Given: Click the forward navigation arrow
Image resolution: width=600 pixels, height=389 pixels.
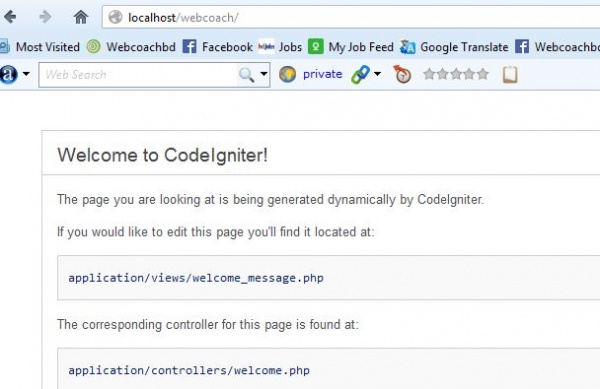Looking at the screenshot, I should 45,17.
